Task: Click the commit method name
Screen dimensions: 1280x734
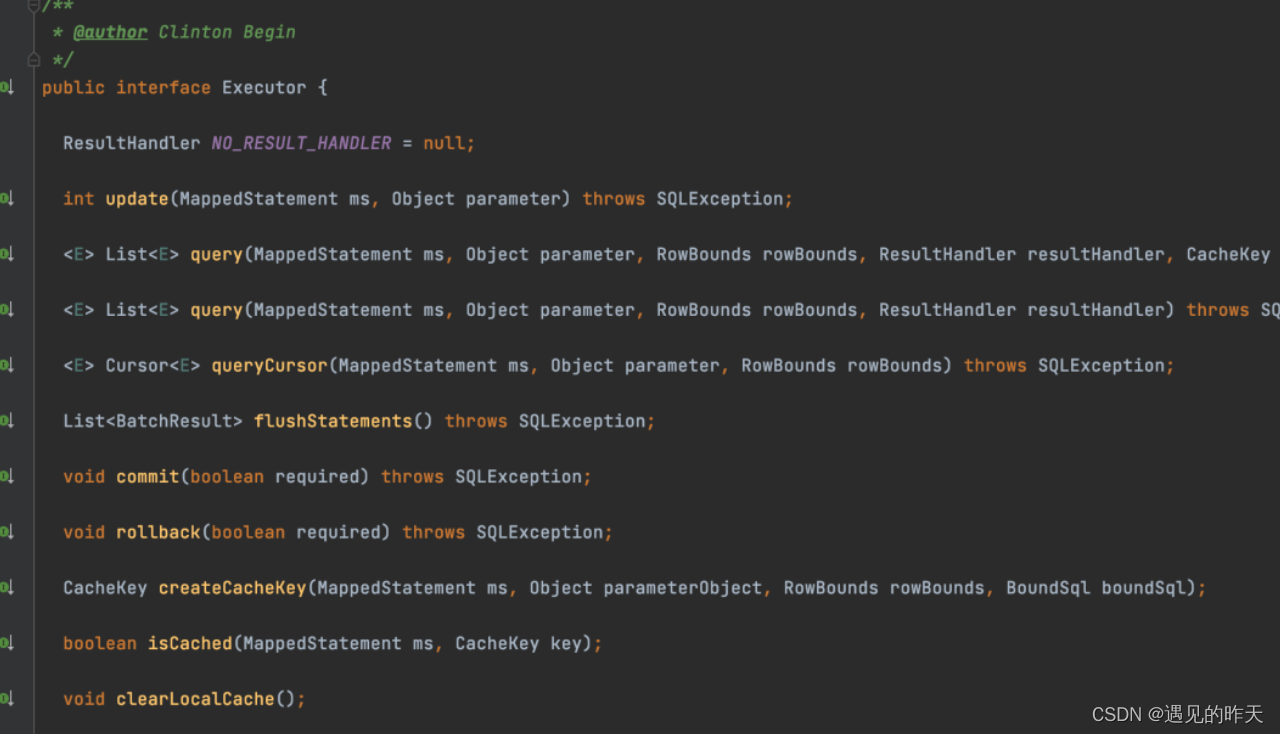Action: [148, 477]
